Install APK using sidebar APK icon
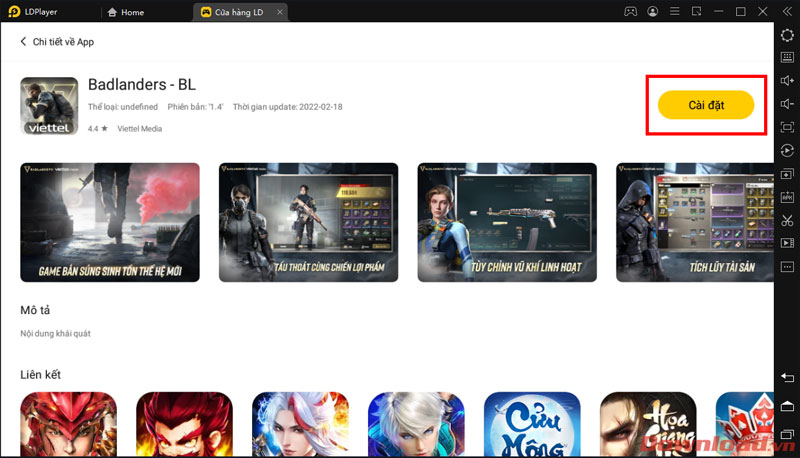The width and height of the screenshot is (800, 458). (x=787, y=197)
